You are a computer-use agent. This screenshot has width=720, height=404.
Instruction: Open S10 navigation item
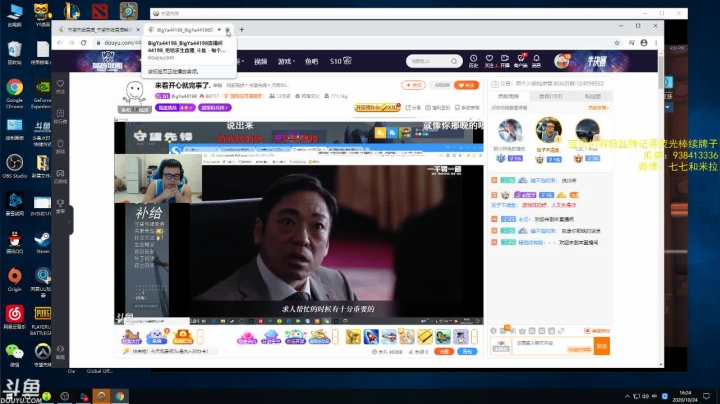[341, 61]
